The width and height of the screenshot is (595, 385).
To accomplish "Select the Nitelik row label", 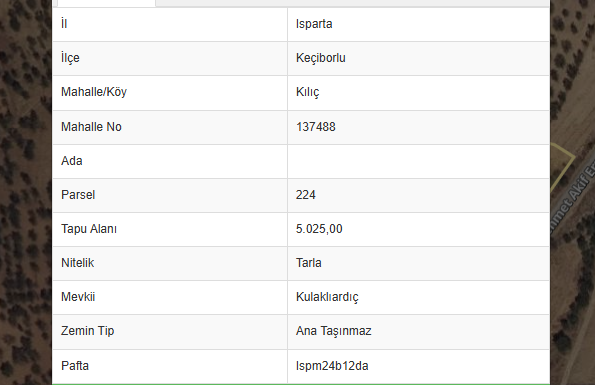I will (77, 263).
